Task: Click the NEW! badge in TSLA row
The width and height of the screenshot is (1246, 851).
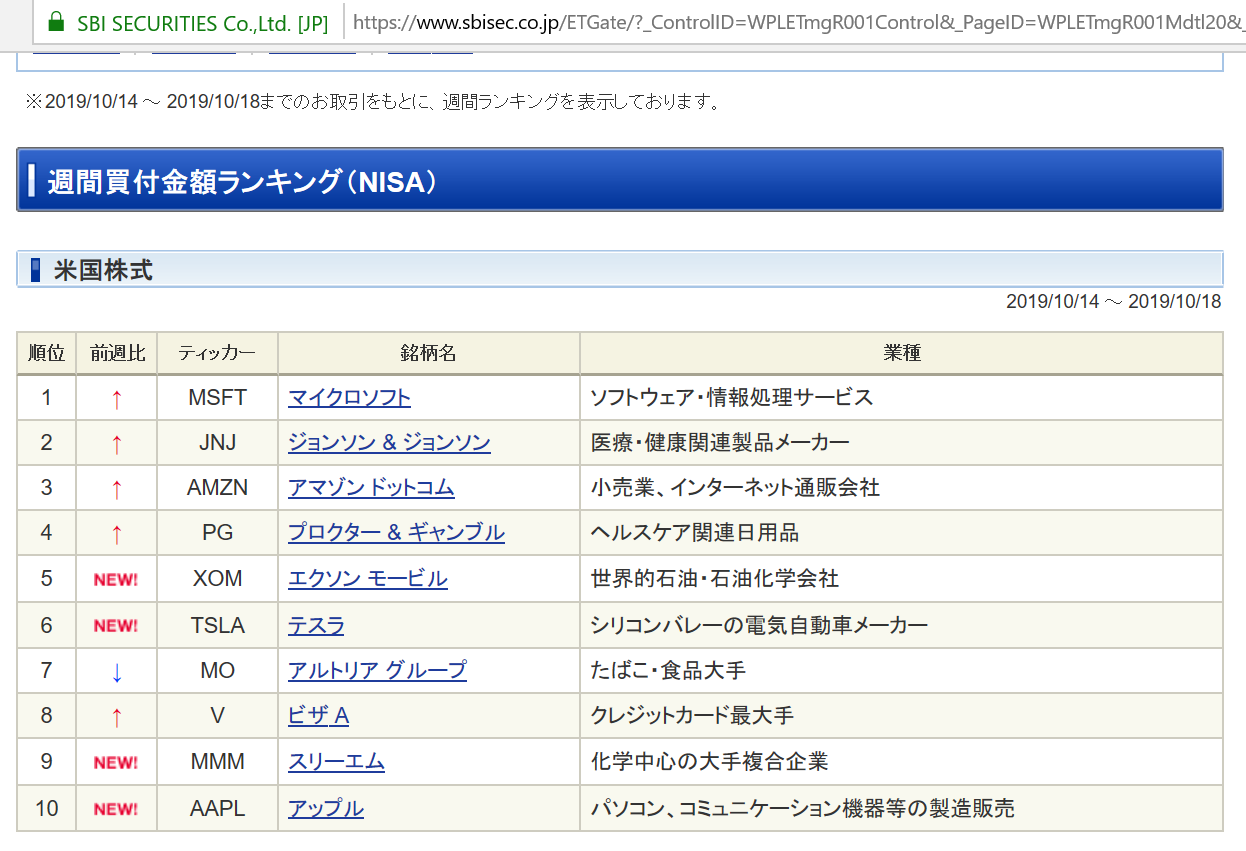Action: coord(116,625)
